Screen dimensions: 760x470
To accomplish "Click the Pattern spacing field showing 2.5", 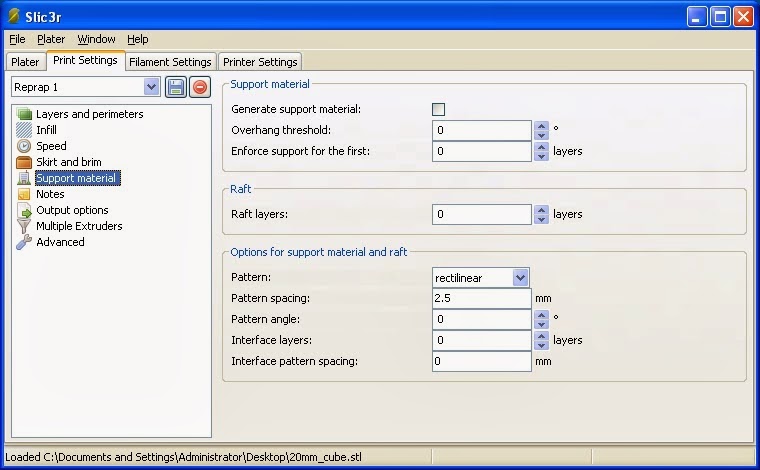I will [x=482, y=298].
